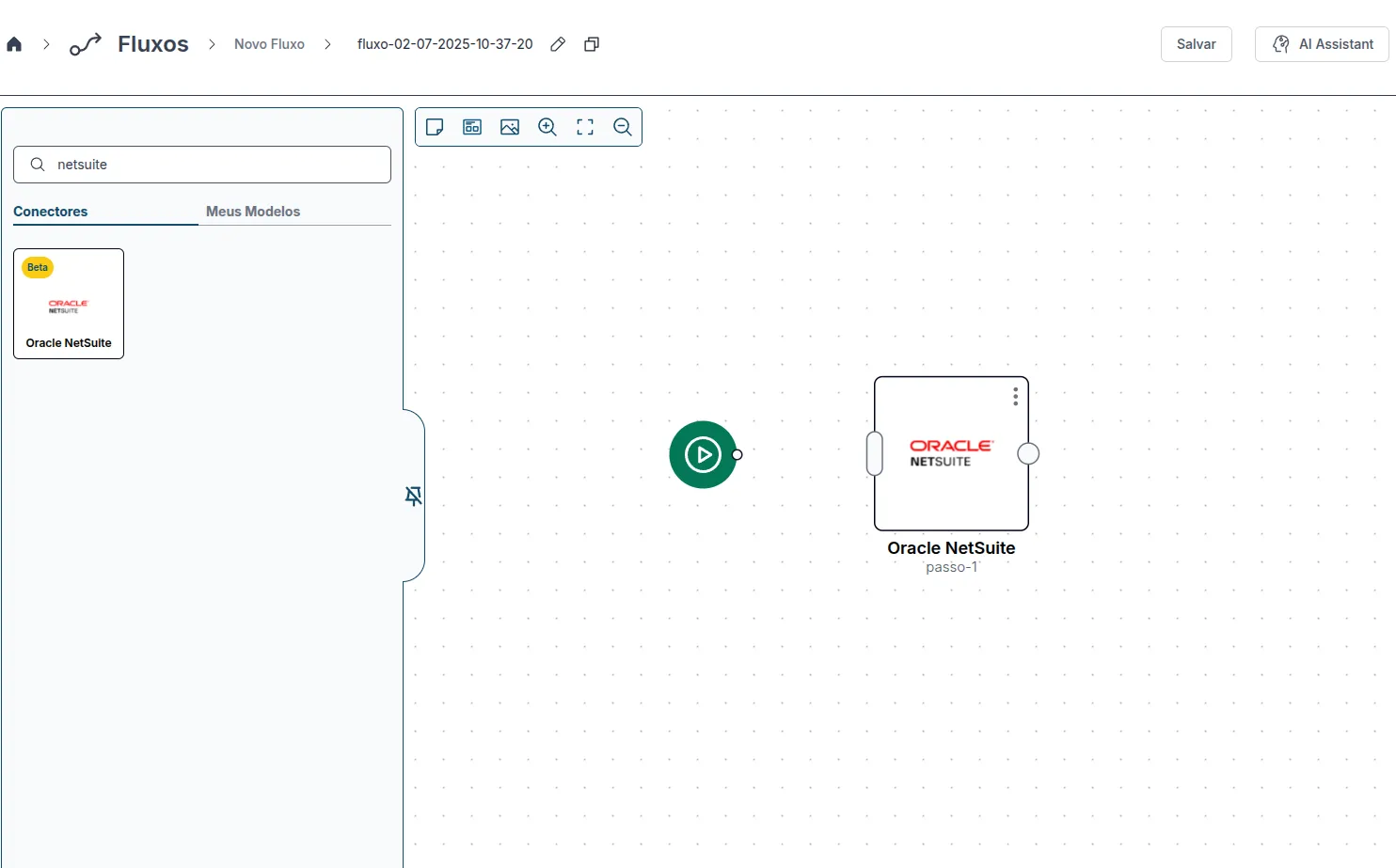Screen dimensions: 1396x868
Task: Select the start node output handle
Action: pos(738,454)
